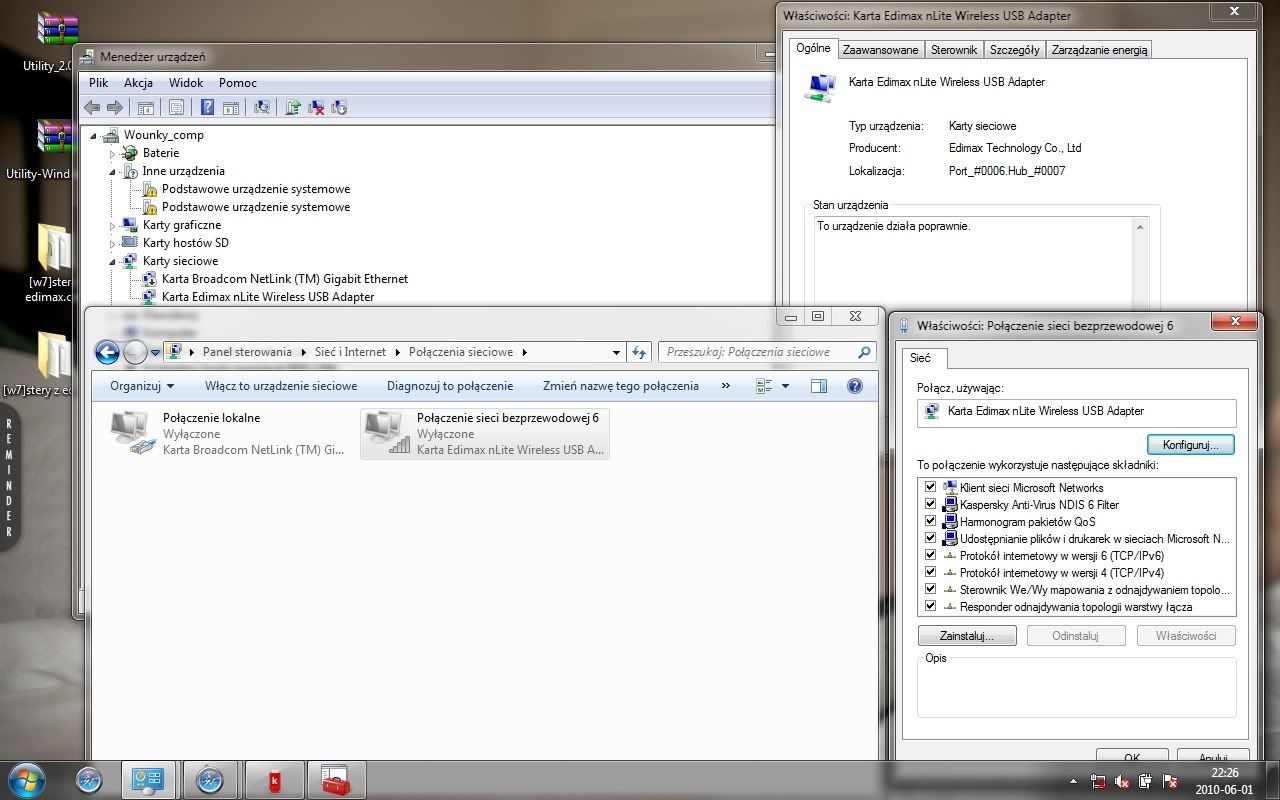Viewport: 1280px width, 800px height.
Task: Switch to Zarządzanie energią tab
Action: (1100, 49)
